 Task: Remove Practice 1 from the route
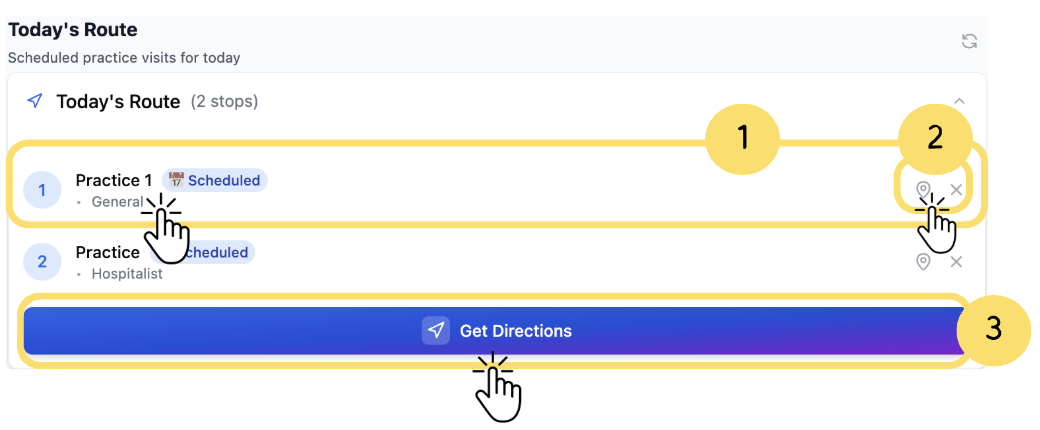957,190
